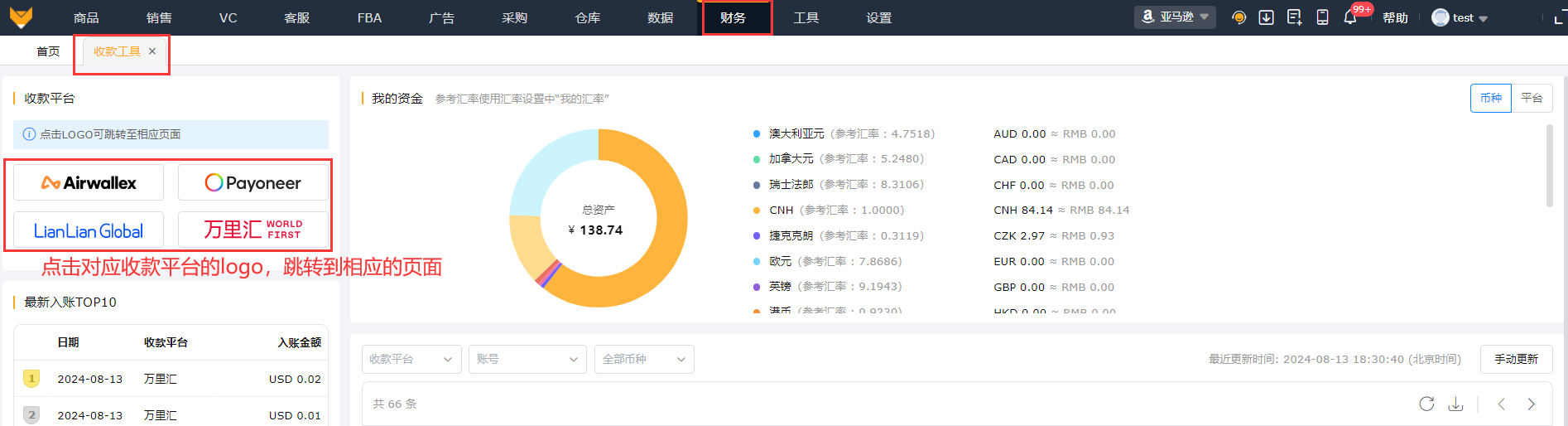Switch to the 首页 tab
The image size is (1568, 426).
(x=48, y=51)
